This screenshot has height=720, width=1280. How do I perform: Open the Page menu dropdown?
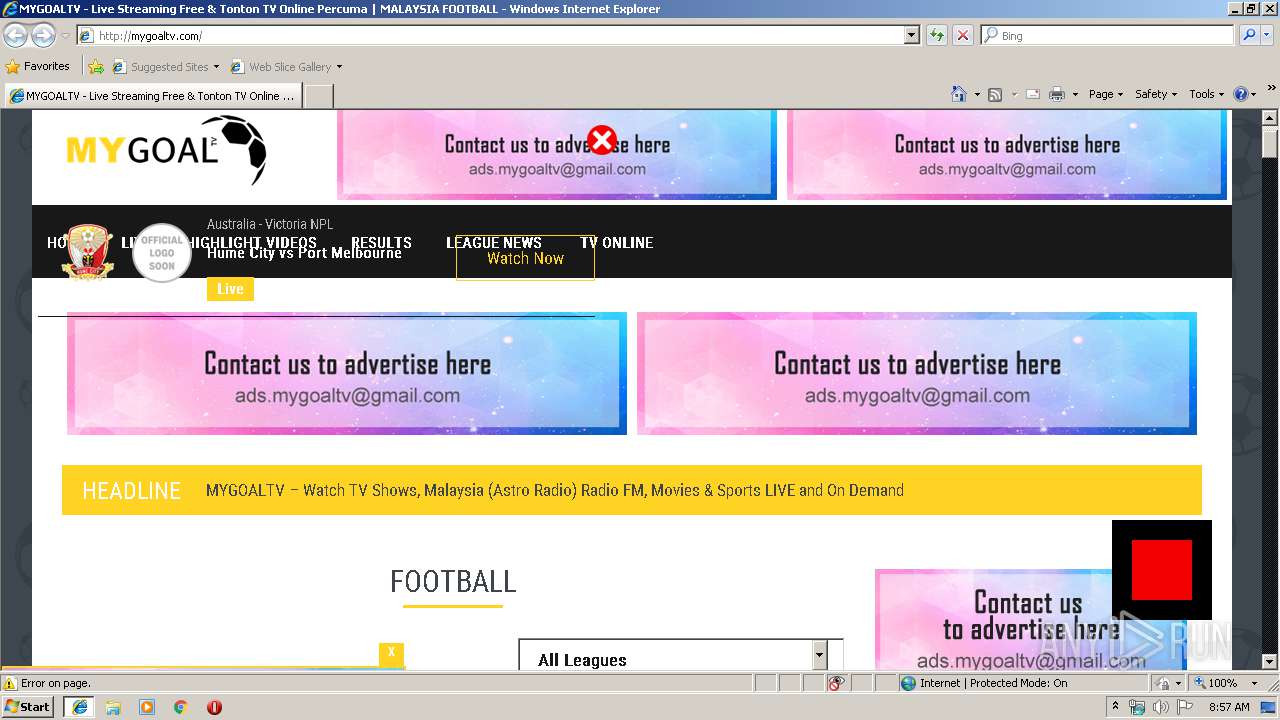click(x=1106, y=94)
